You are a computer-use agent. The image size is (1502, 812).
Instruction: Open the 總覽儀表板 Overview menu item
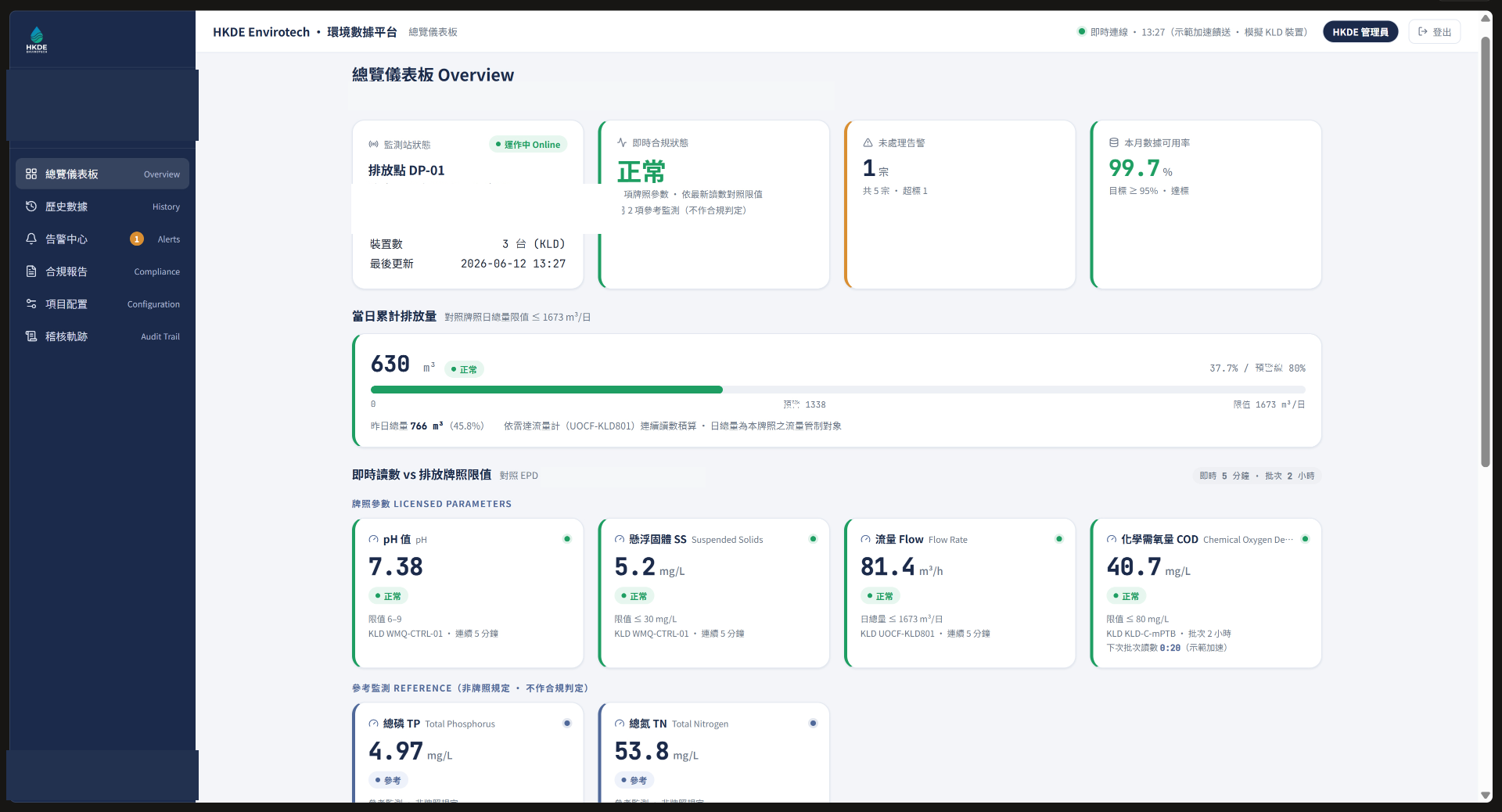[x=102, y=174]
